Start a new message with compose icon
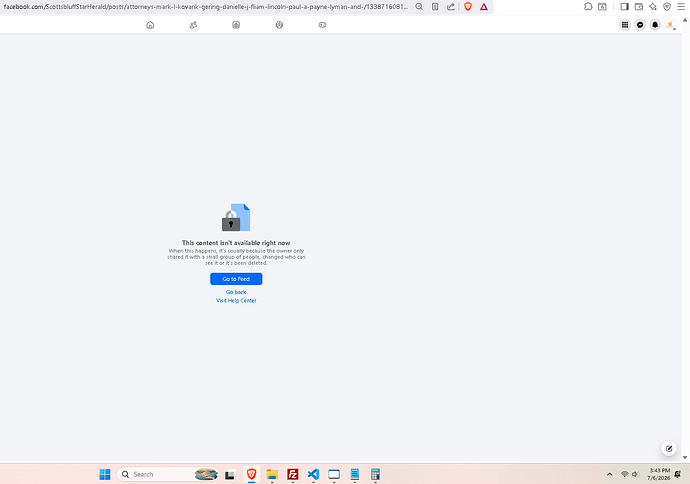This screenshot has height=484, width=690. (x=669, y=449)
